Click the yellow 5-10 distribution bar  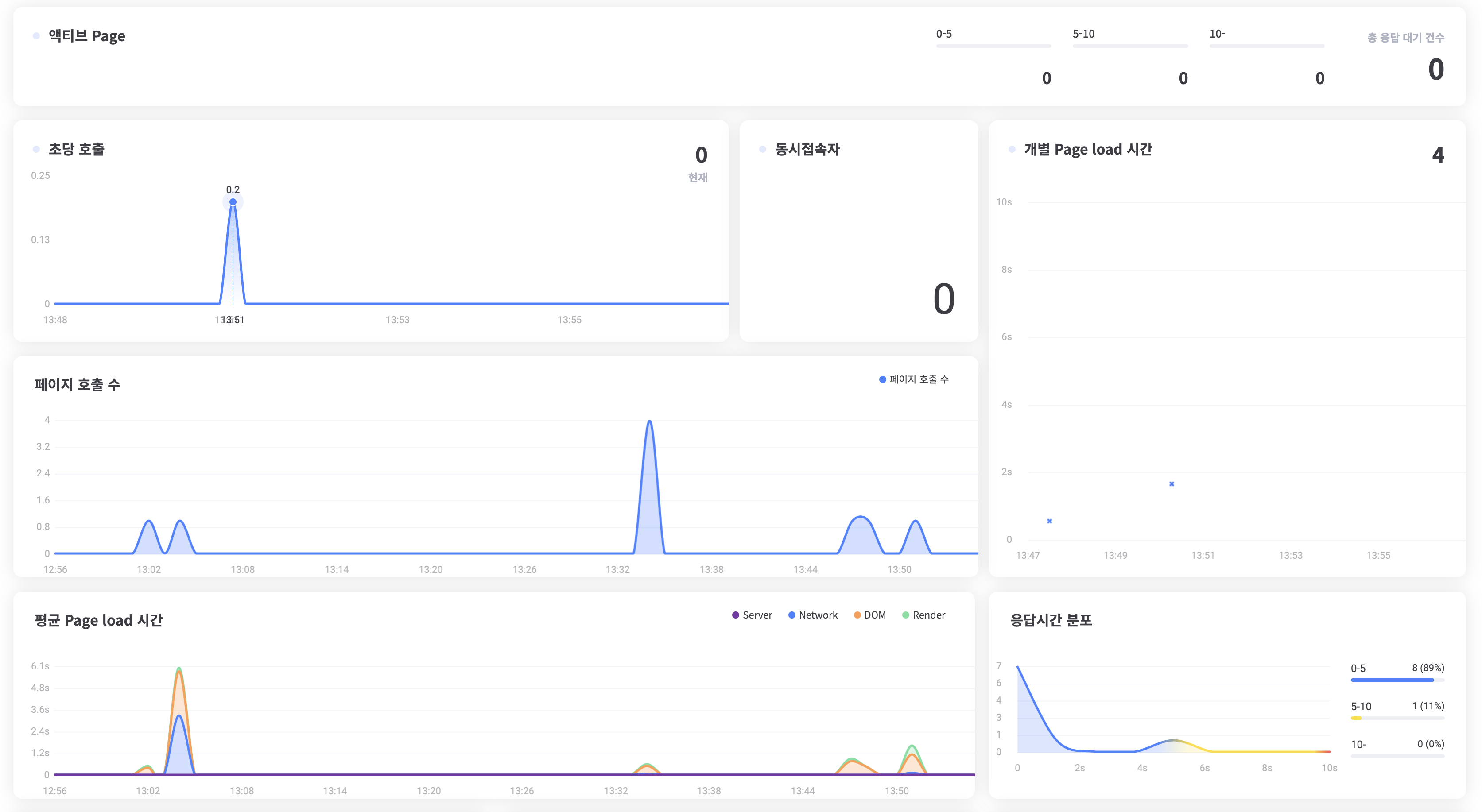click(x=1356, y=718)
